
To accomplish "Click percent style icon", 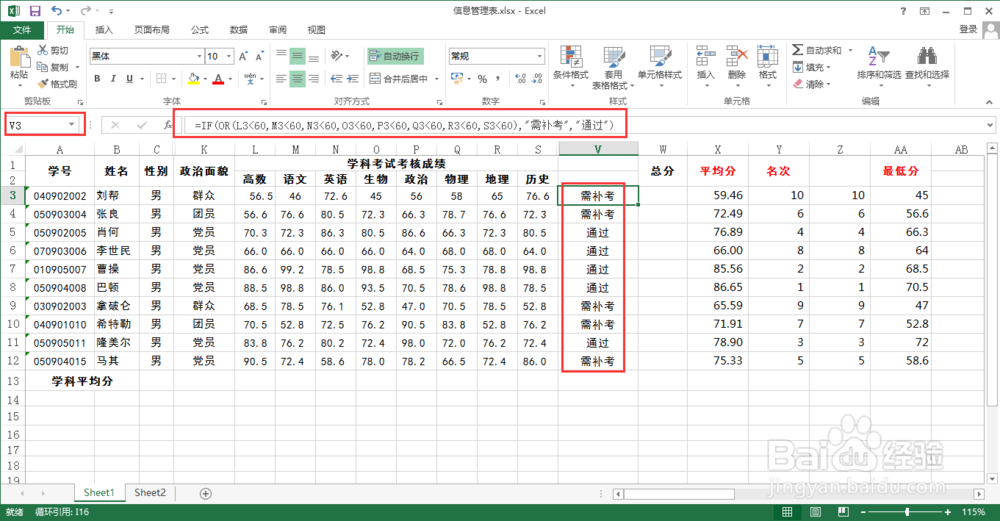I will pyautogui.click(x=482, y=78).
